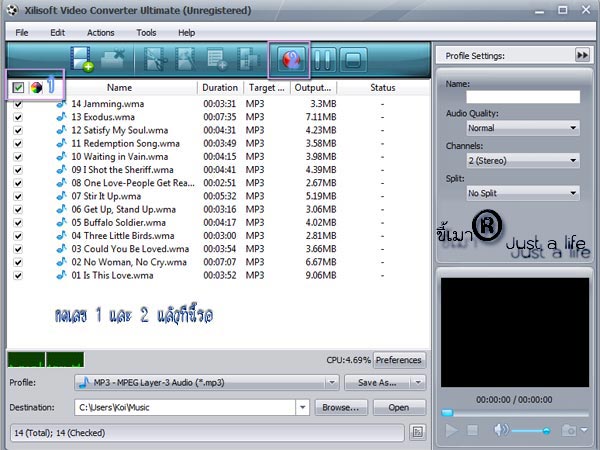Screen dimensions: 600x450
Task: Click Browse... to choose destination
Action: click(341, 407)
